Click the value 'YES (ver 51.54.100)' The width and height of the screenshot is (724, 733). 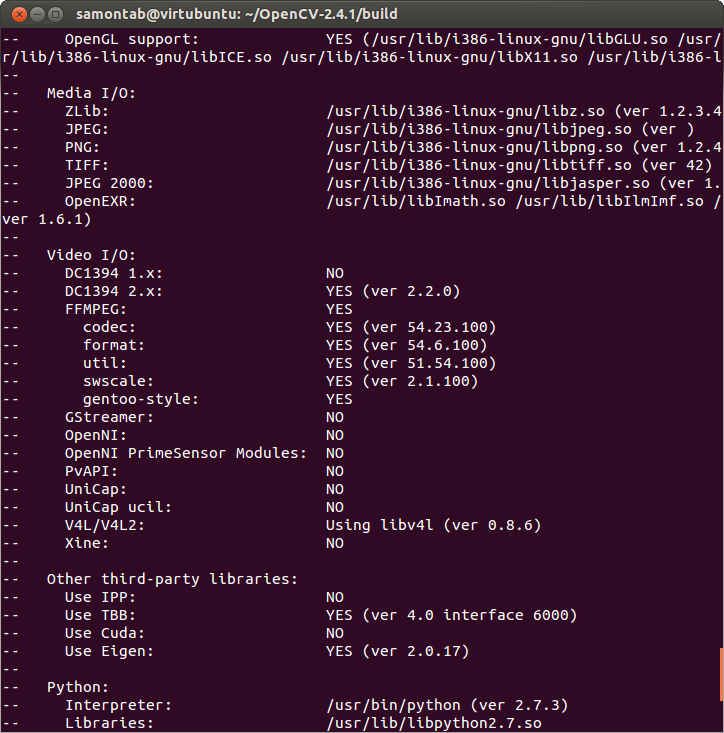[411, 363]
